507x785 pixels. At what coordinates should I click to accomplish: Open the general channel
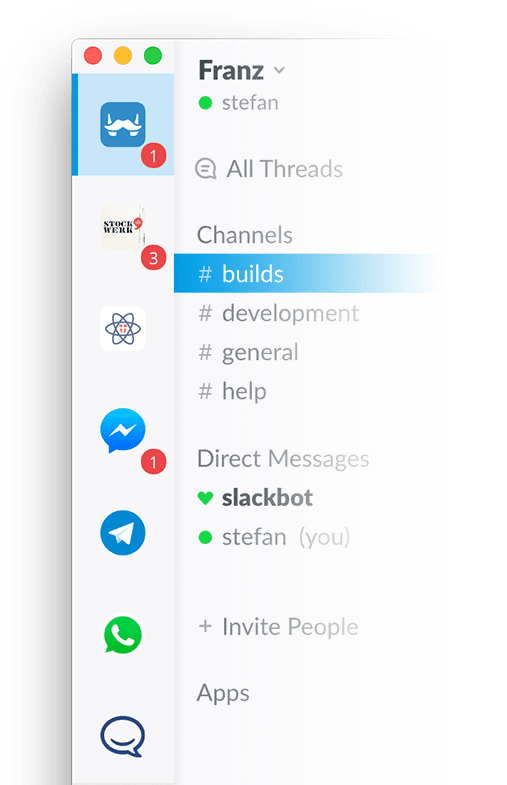248,352
